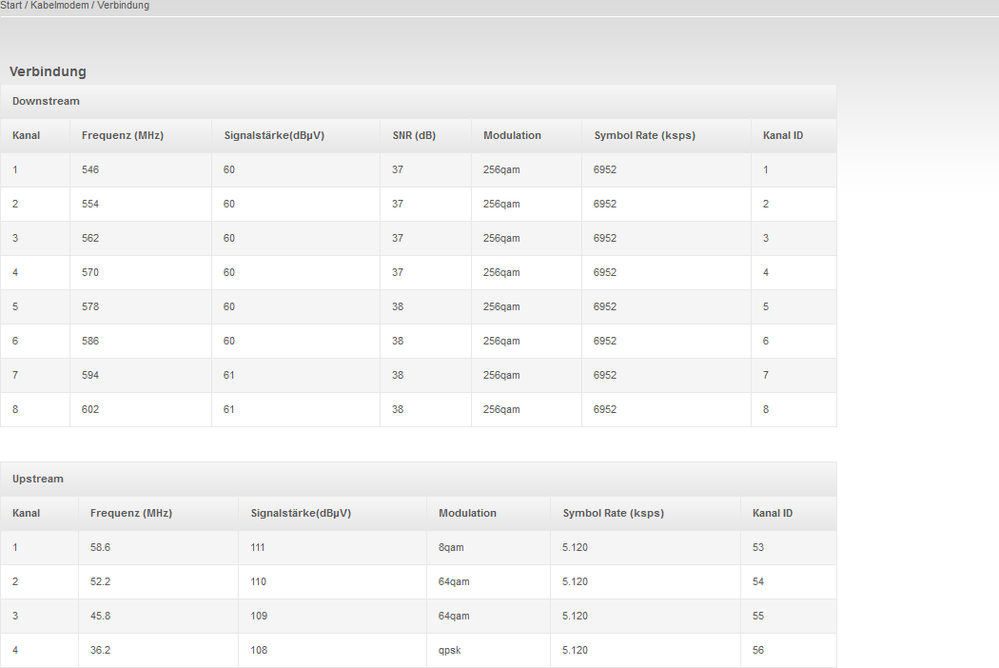Click the SNR (dB) column header
Screen dimensions: 999x668
point(413,136)
